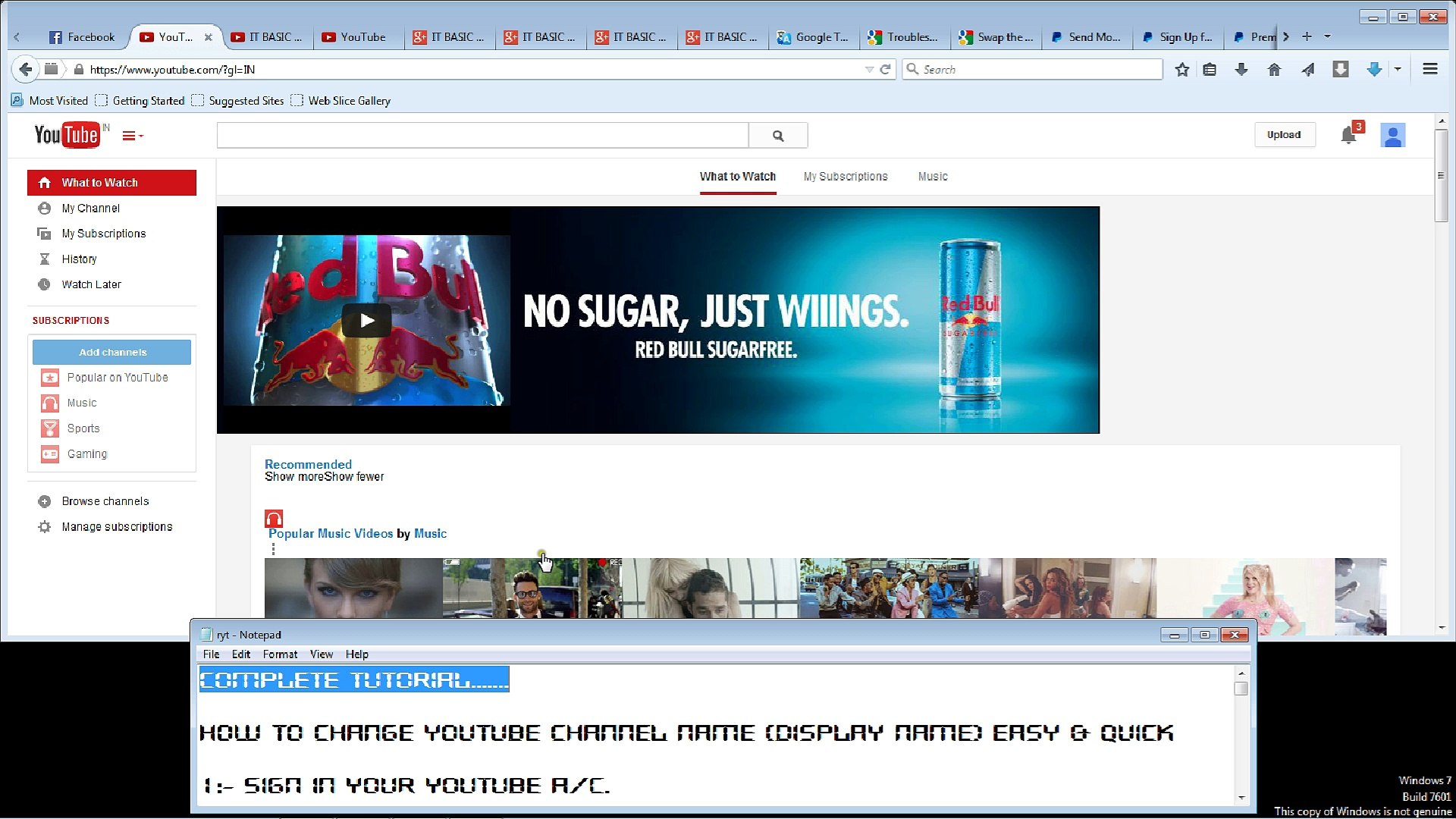1456x819 pixels.
Task: Open the Format menu in Notepad
Action: click(x=280, y=654)
